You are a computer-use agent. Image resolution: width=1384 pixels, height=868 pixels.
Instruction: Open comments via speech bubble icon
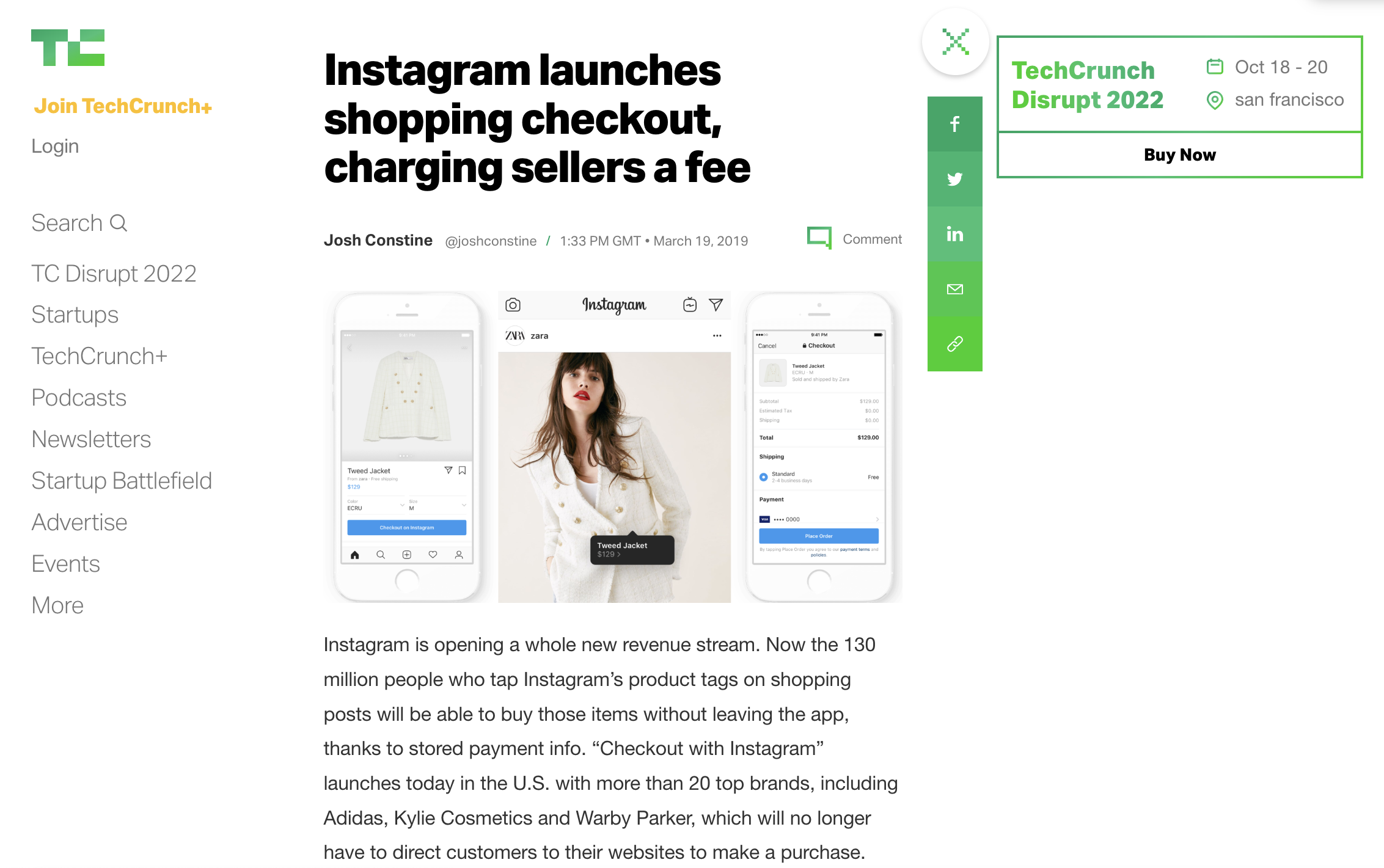click(819, 238)
